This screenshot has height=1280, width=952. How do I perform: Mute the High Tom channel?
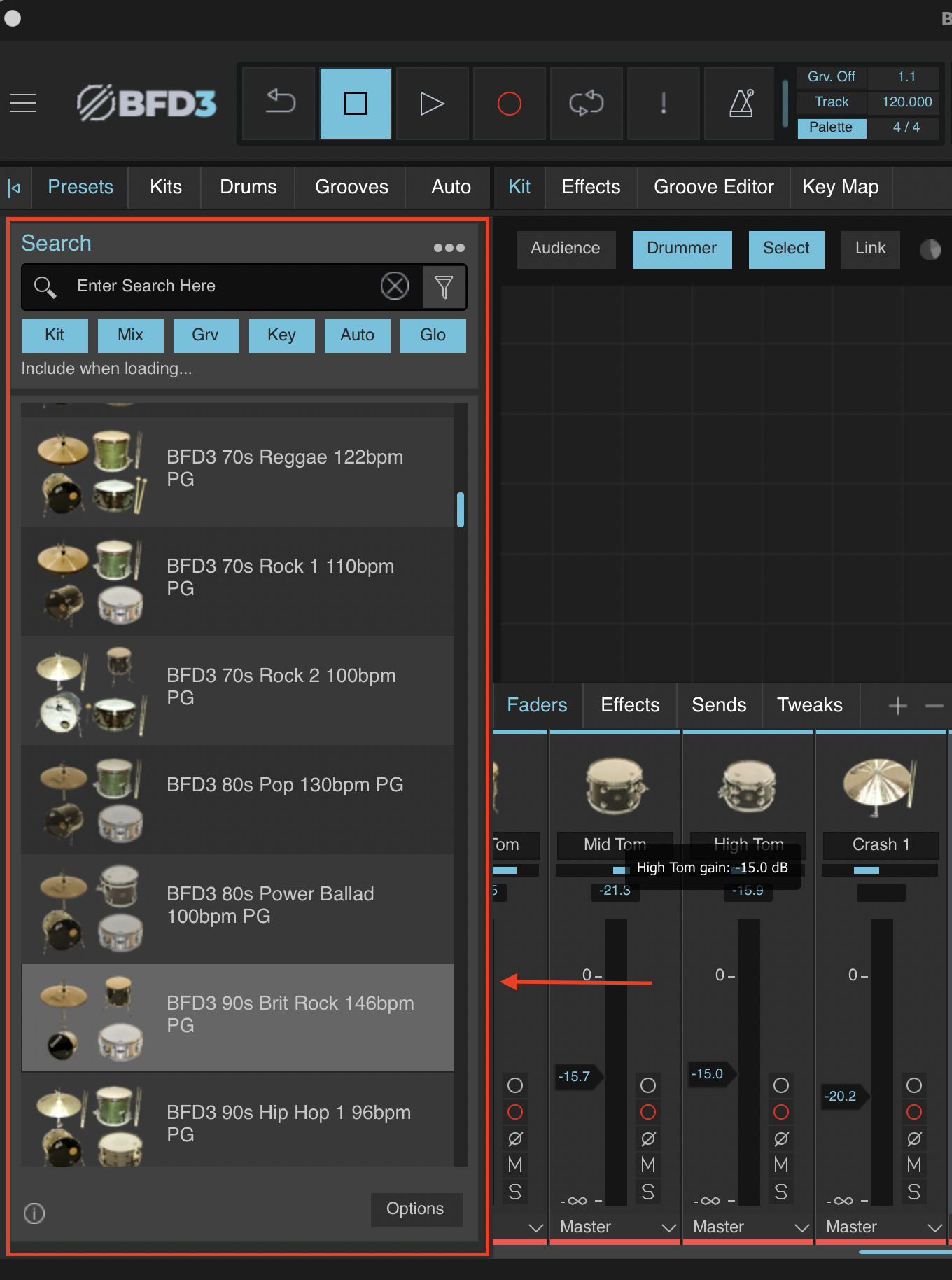point(781,1165)
